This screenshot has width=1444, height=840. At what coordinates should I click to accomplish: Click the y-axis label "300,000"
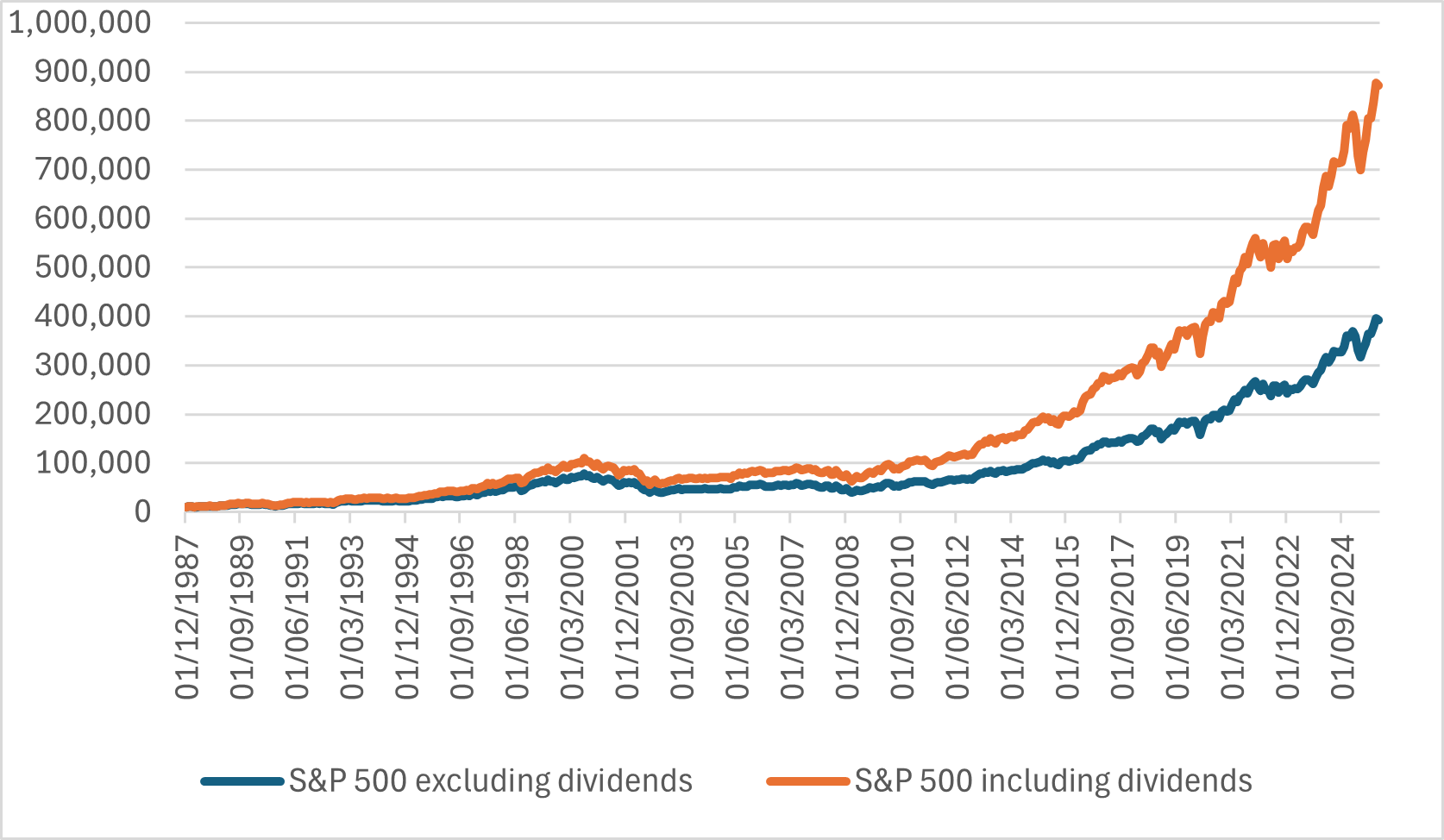(x=93, y=365)
